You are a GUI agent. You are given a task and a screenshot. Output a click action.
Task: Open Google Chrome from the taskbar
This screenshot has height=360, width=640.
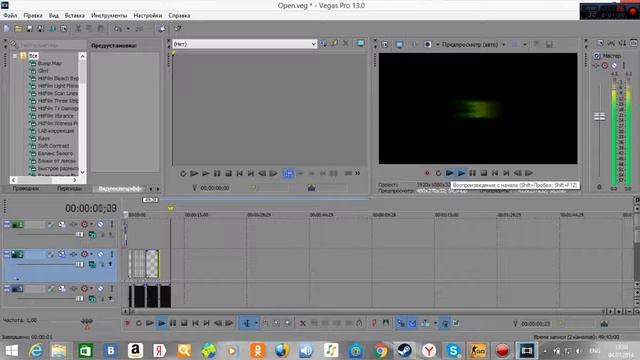[x=380, y=351]
